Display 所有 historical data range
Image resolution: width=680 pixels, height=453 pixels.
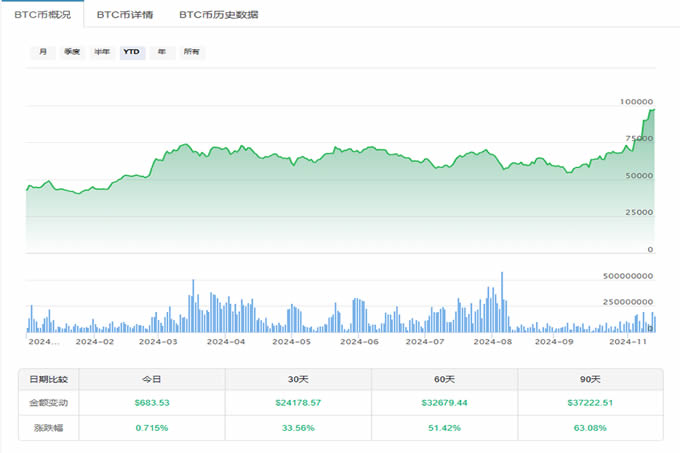pyautogui.click(x=191, y=52)
